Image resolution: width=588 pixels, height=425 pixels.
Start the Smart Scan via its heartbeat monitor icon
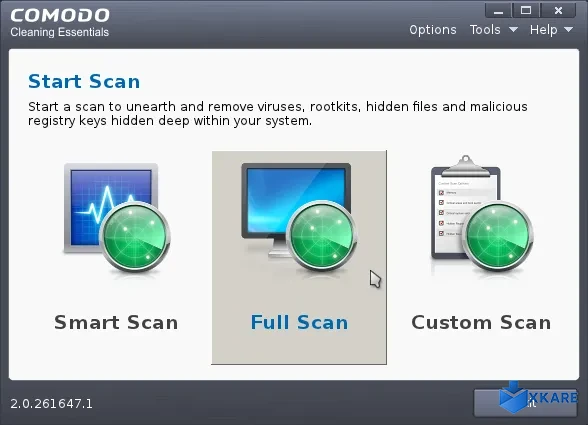[x=116, y=218]
